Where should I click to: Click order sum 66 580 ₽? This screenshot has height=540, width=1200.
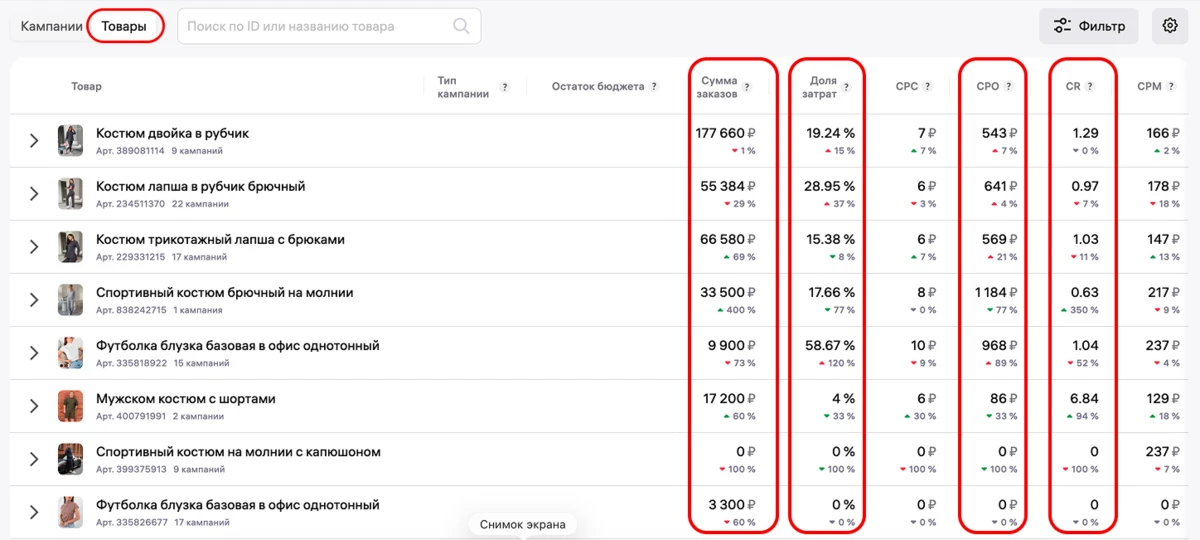[x=727, y=239]
